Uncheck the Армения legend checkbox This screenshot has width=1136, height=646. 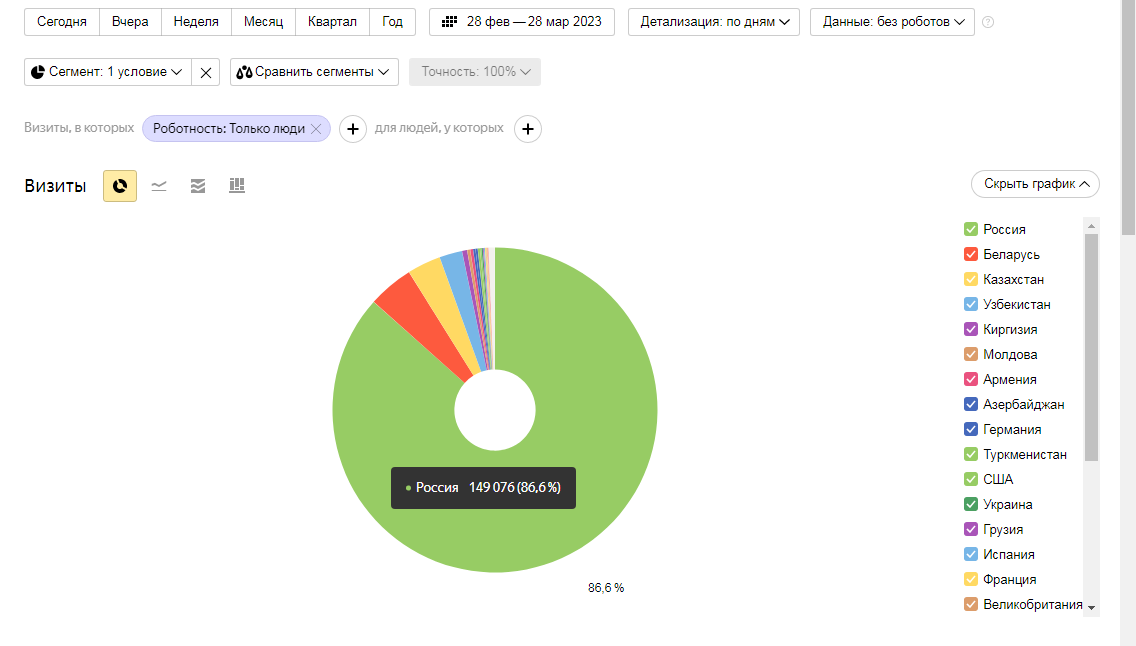pos(971,379)
